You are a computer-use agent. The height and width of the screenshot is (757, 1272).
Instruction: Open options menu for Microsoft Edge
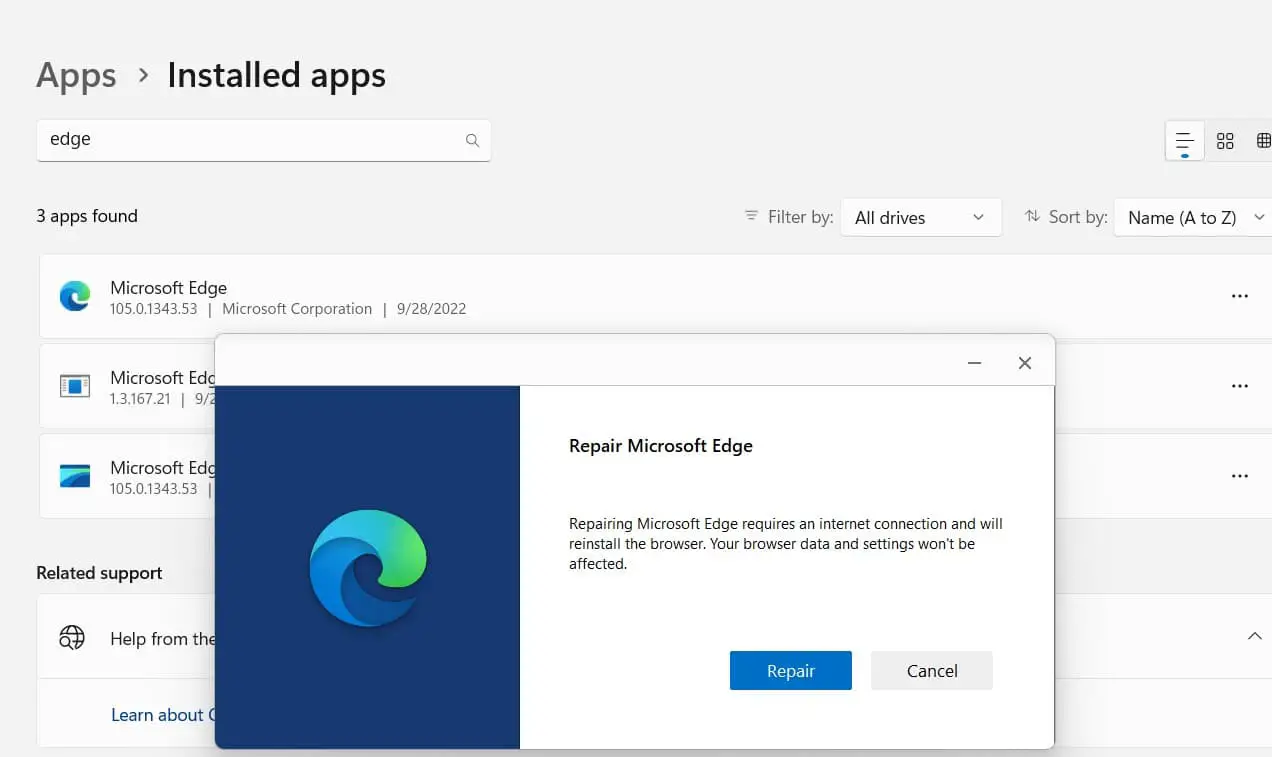[x=1240, y=296]
